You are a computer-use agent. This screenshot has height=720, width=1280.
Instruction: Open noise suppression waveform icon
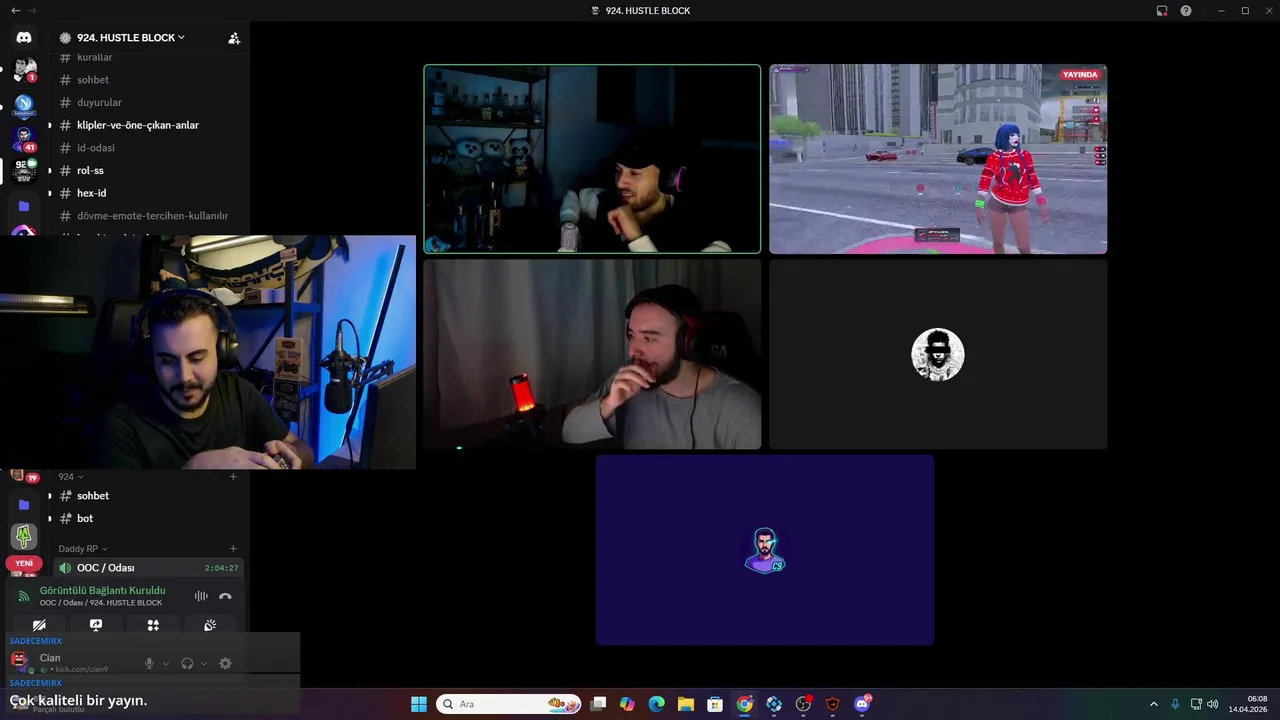point(201,596)
